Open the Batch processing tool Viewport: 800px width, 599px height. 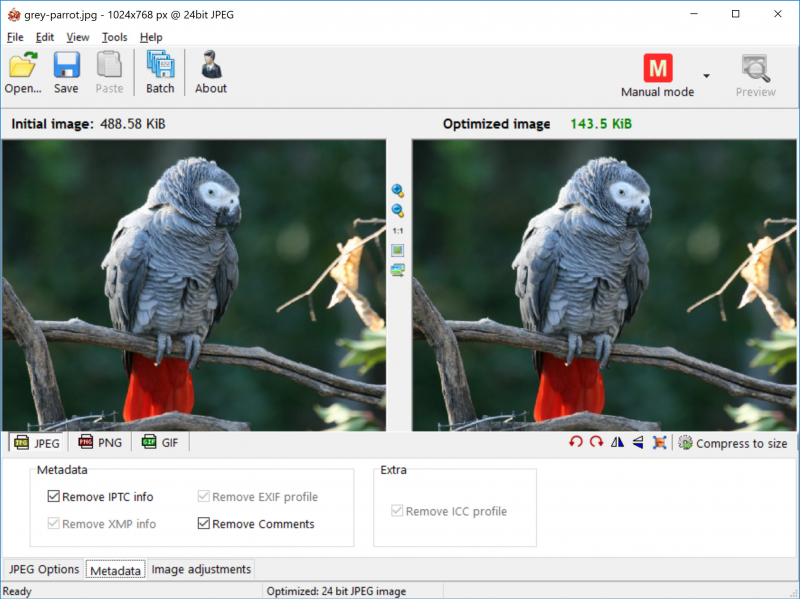click(160, 73)
